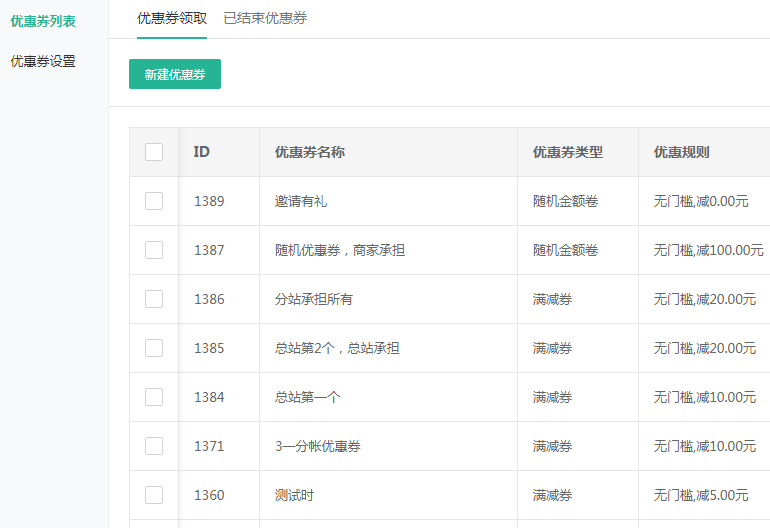Click coupon name 分站承担所有
The width and height of the screenshot is (770, 528).
pyautogui.click(x=314, y=299)
